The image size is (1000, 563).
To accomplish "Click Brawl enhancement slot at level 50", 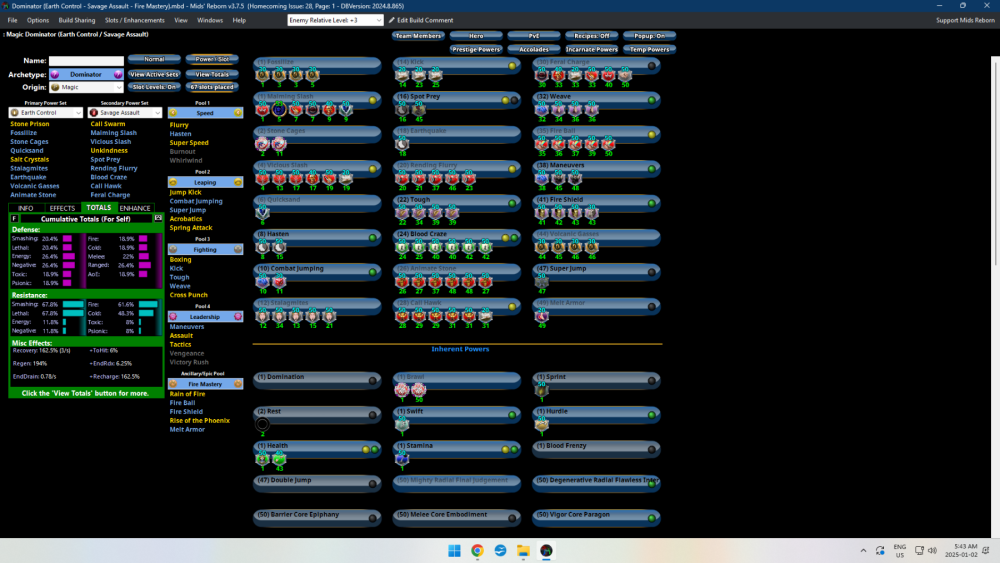I will [418, 390].
